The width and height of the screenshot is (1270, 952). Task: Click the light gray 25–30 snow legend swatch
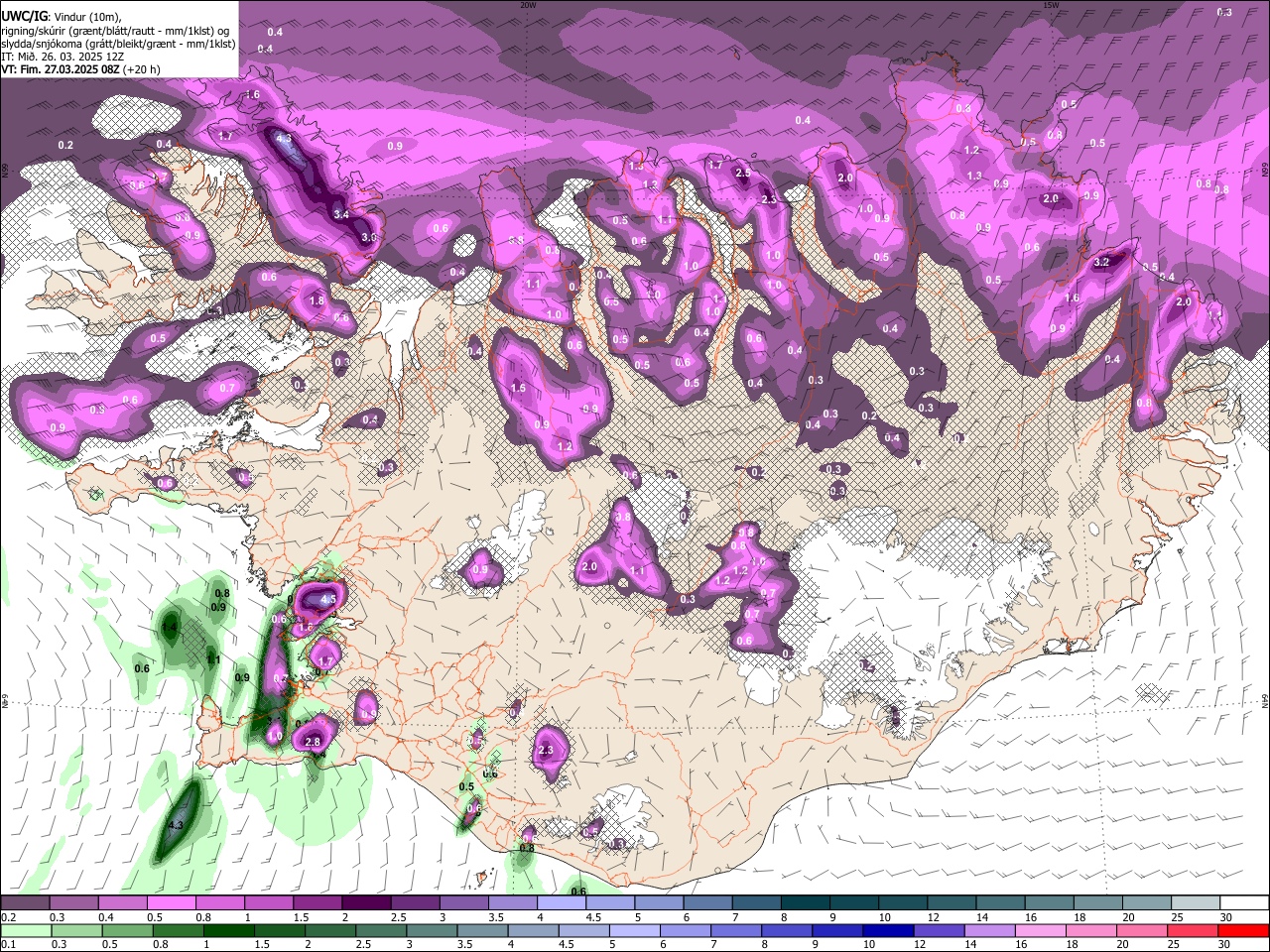coord(1196,903)
